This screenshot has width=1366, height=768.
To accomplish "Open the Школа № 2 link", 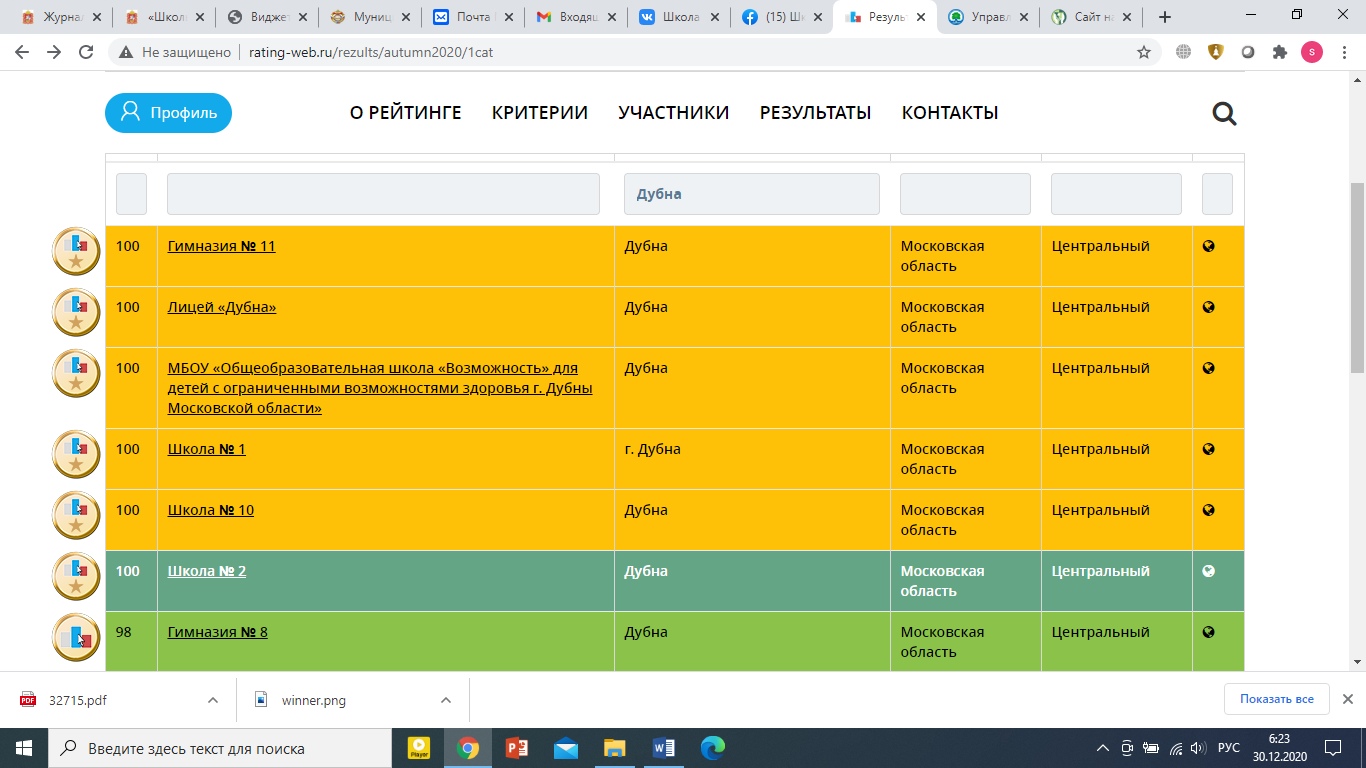I will [x=207, y=571].
